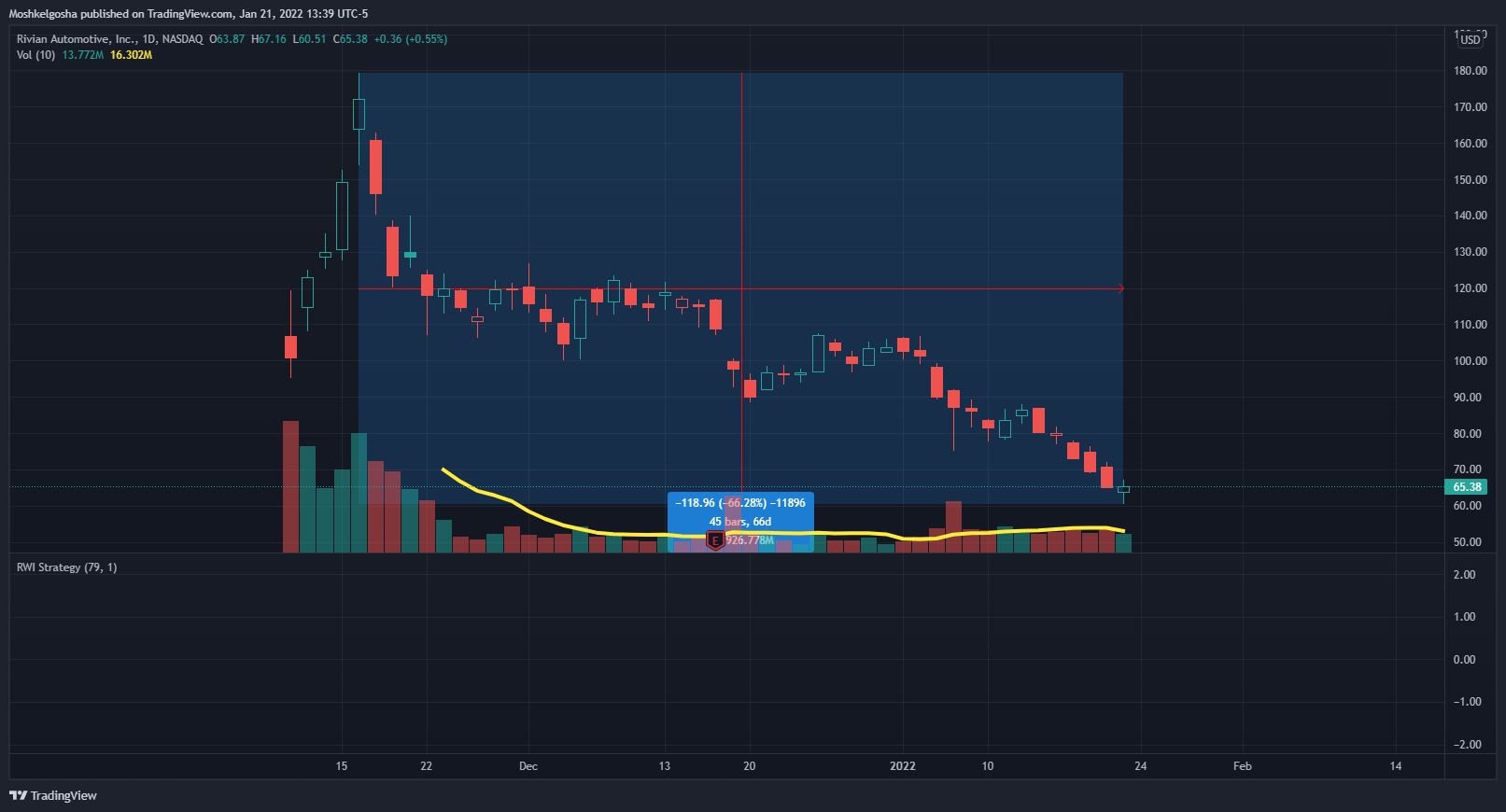
Task: Click the 24 date label on time axis
Action: point(1141,766)
